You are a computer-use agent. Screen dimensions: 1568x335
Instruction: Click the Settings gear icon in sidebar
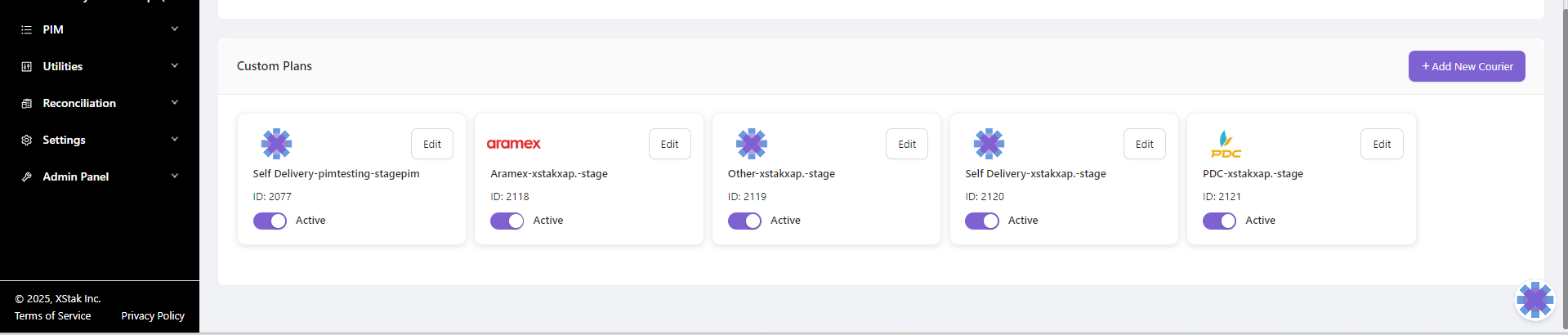(x=26, y=140)
